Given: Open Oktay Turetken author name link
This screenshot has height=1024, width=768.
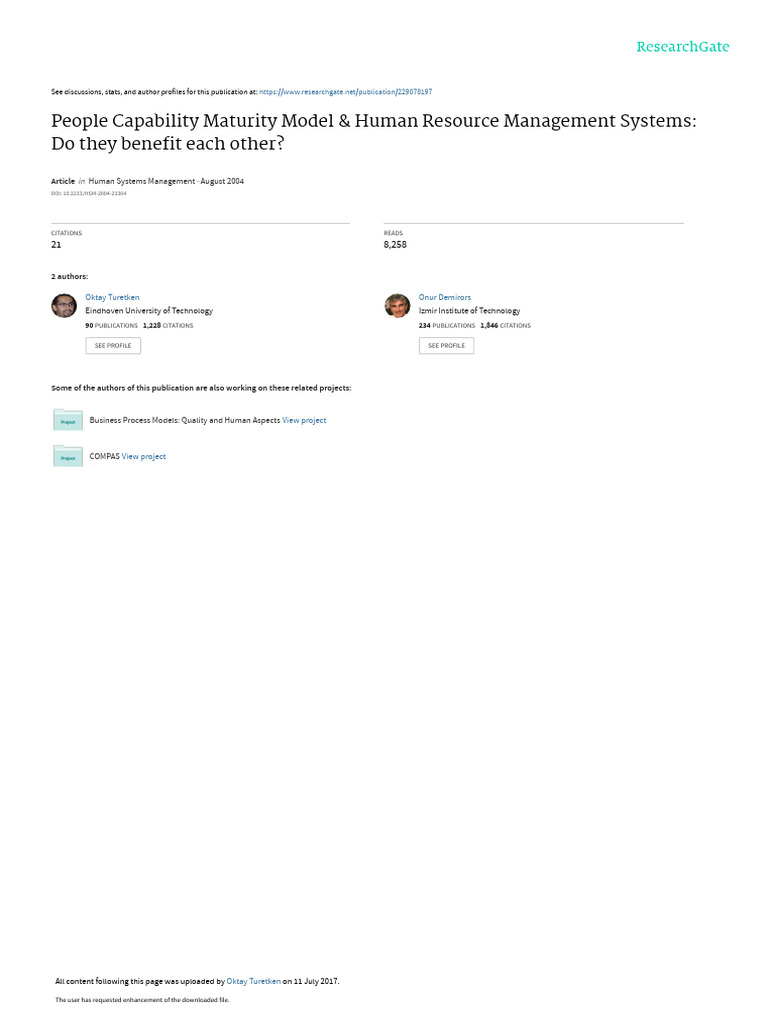Looking at the screenshot, I should (112, 297).
